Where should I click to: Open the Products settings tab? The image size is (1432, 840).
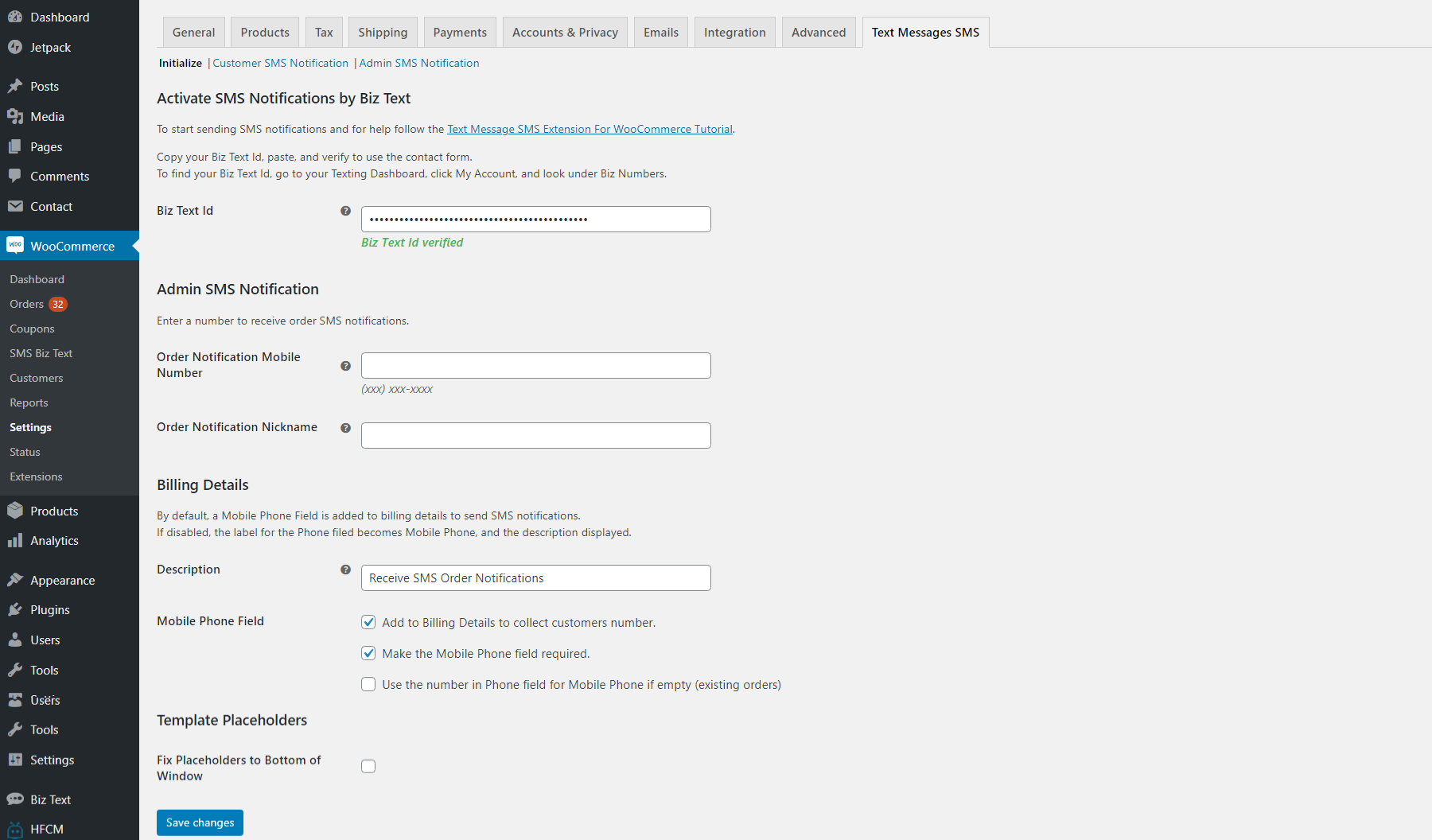[x=265, y=32]
